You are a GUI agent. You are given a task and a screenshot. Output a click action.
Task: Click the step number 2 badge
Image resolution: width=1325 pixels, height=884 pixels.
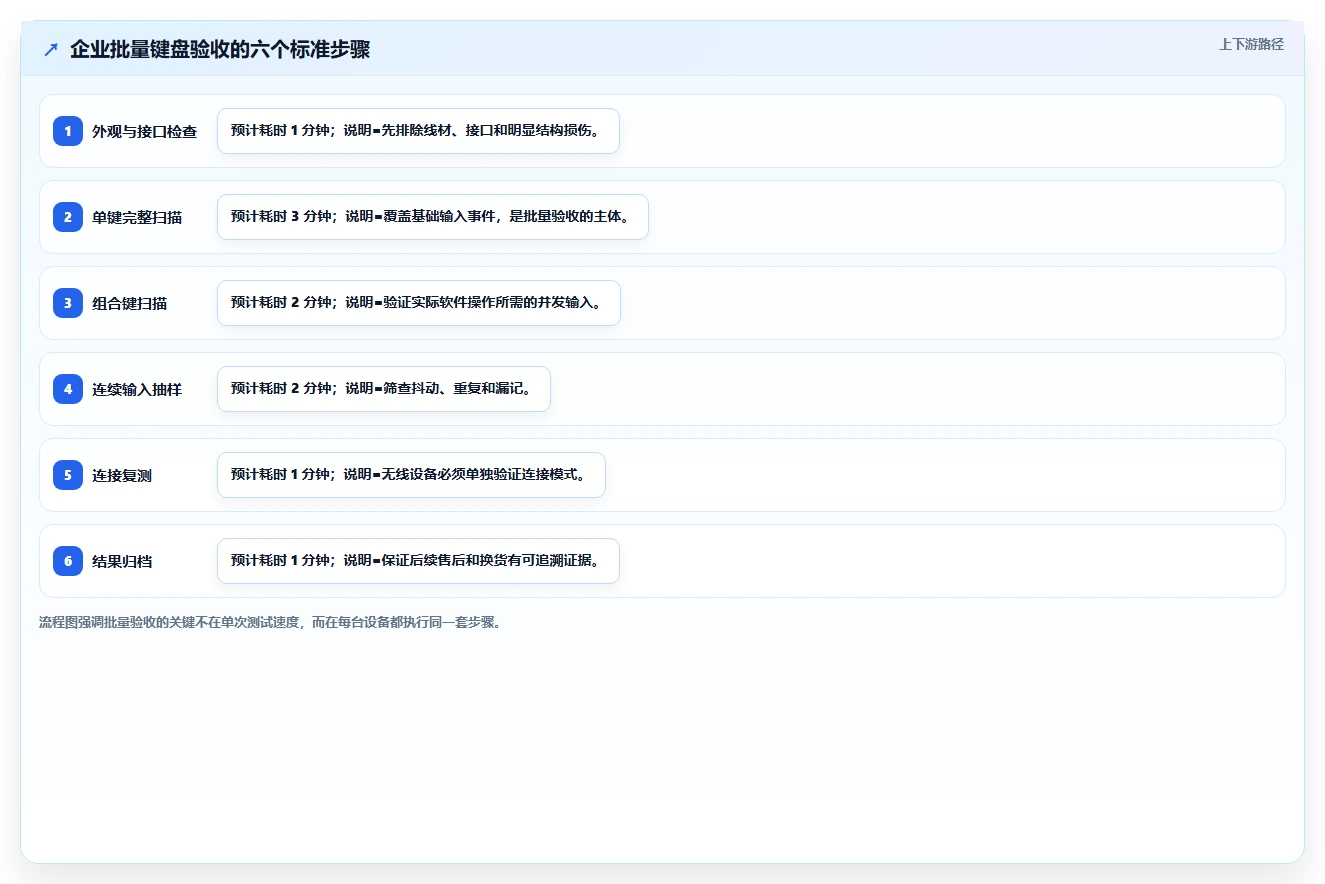(68, 217)
